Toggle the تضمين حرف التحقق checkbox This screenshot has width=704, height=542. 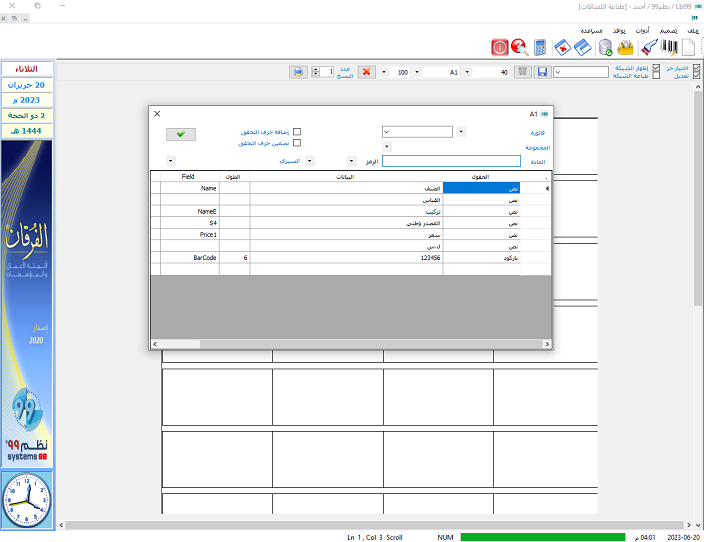pyautogui.click(x=296, y=143)
